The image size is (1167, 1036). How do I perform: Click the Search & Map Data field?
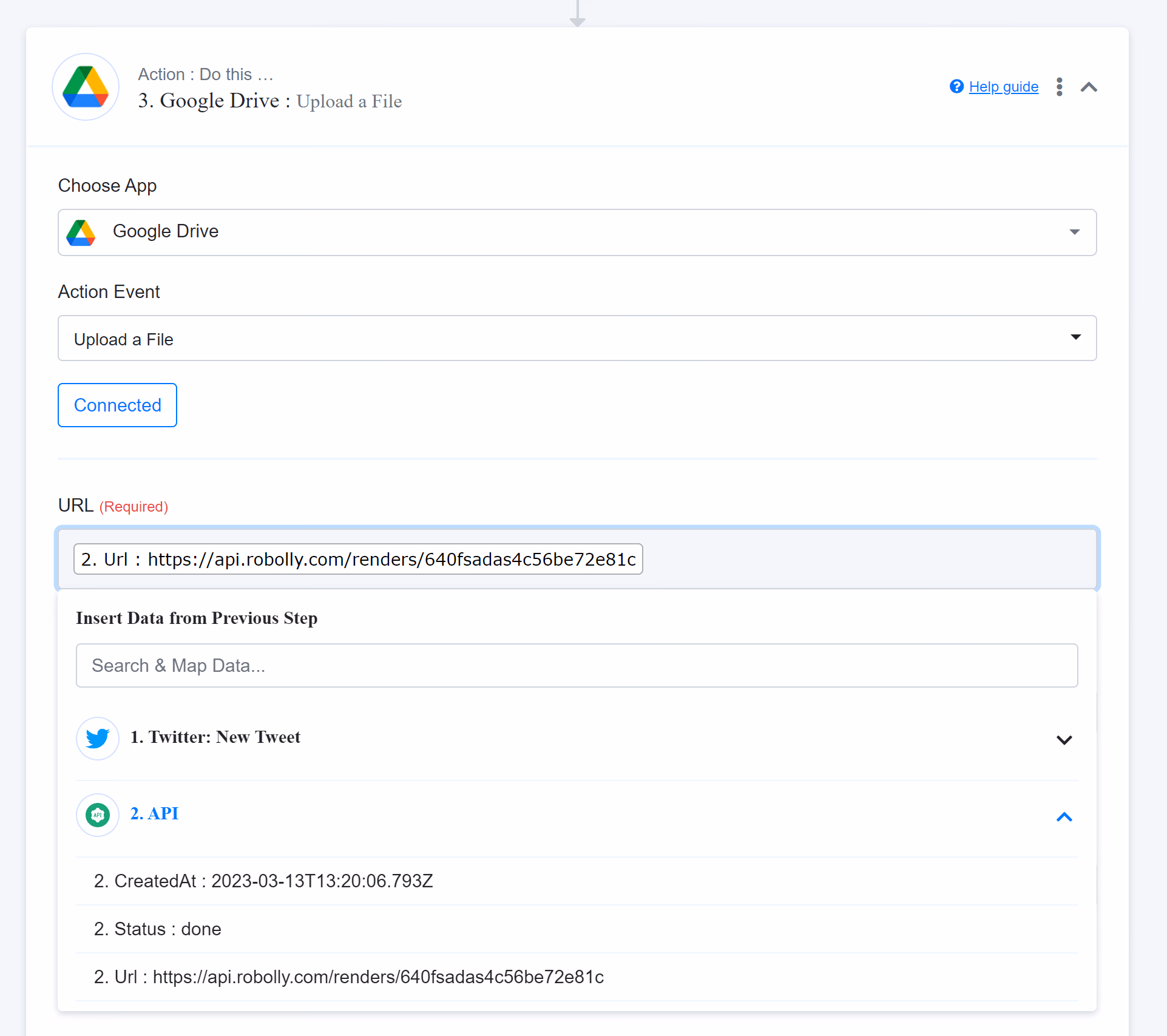[x=577, y=666]
